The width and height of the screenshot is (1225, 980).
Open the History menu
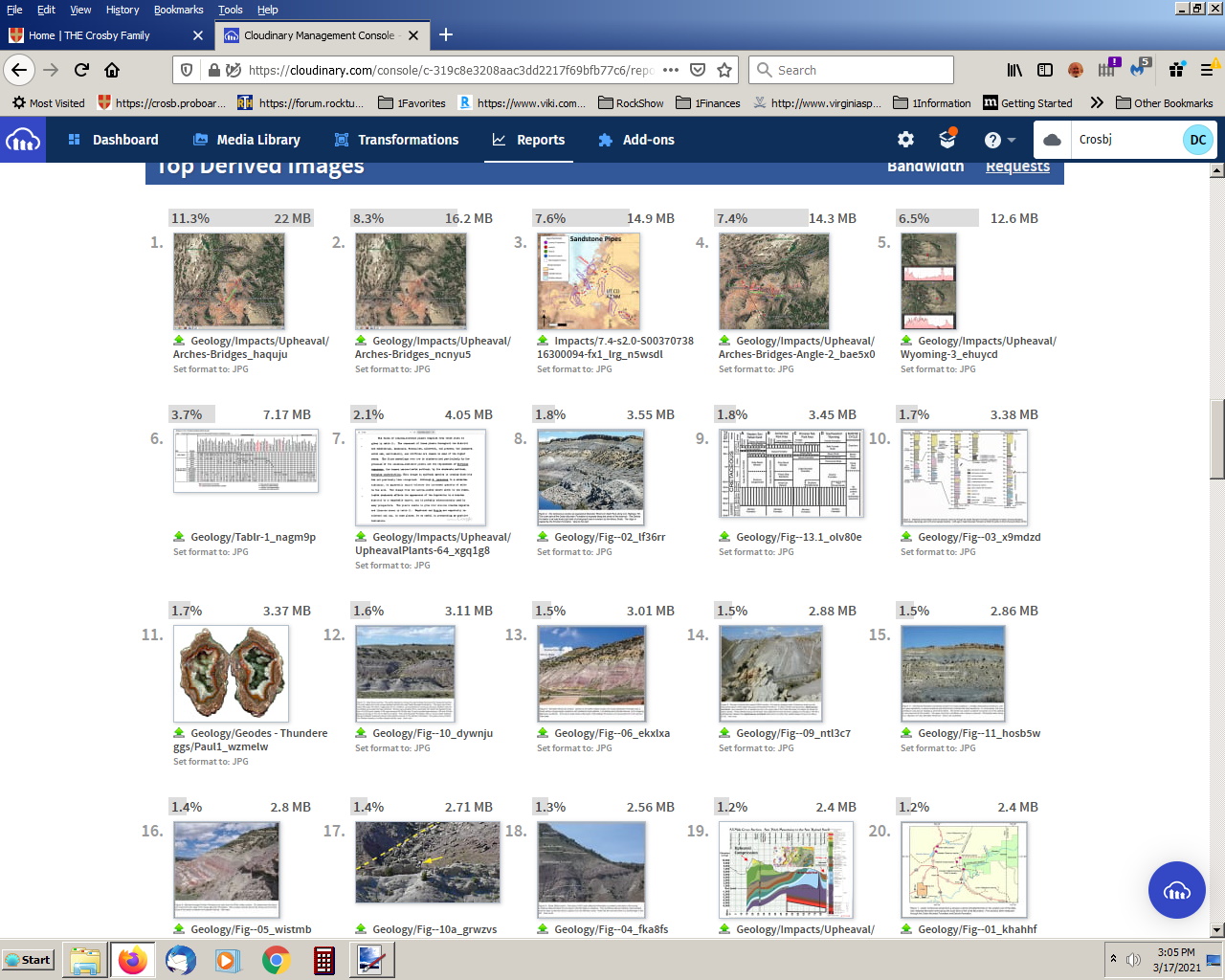[x=122, y=10]
